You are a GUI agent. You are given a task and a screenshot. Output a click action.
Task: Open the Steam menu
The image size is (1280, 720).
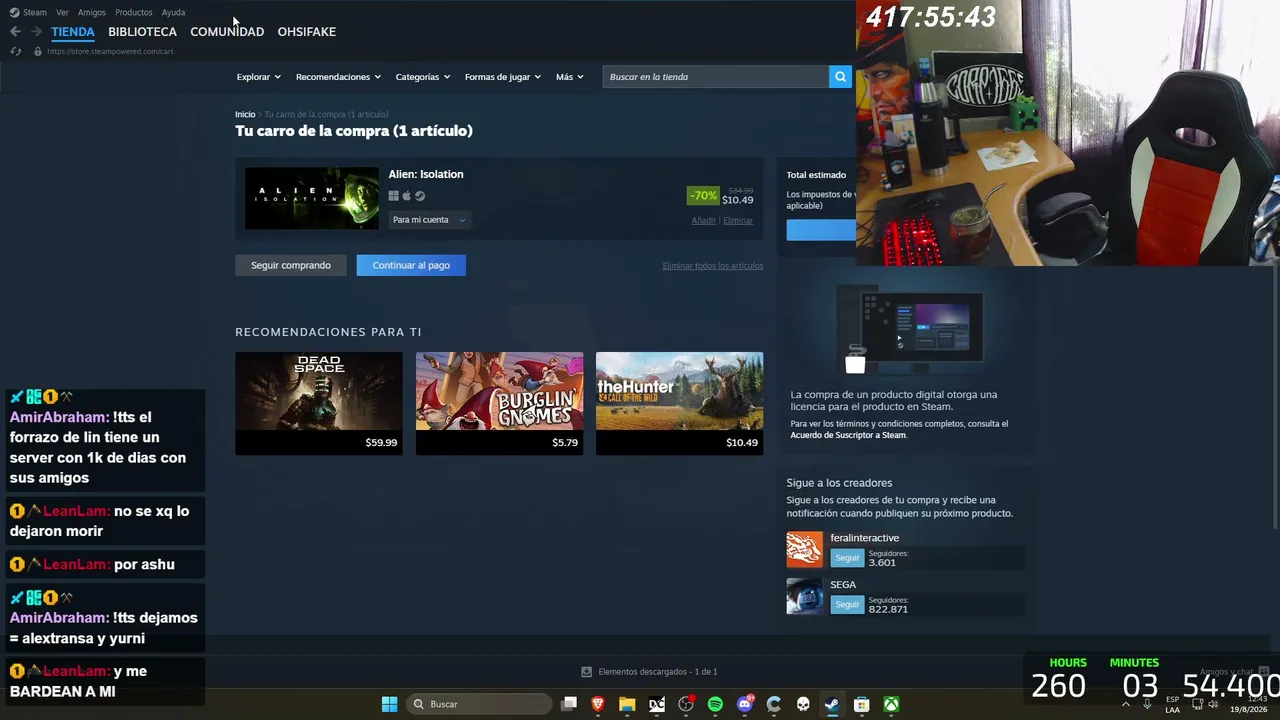point(35,12)
